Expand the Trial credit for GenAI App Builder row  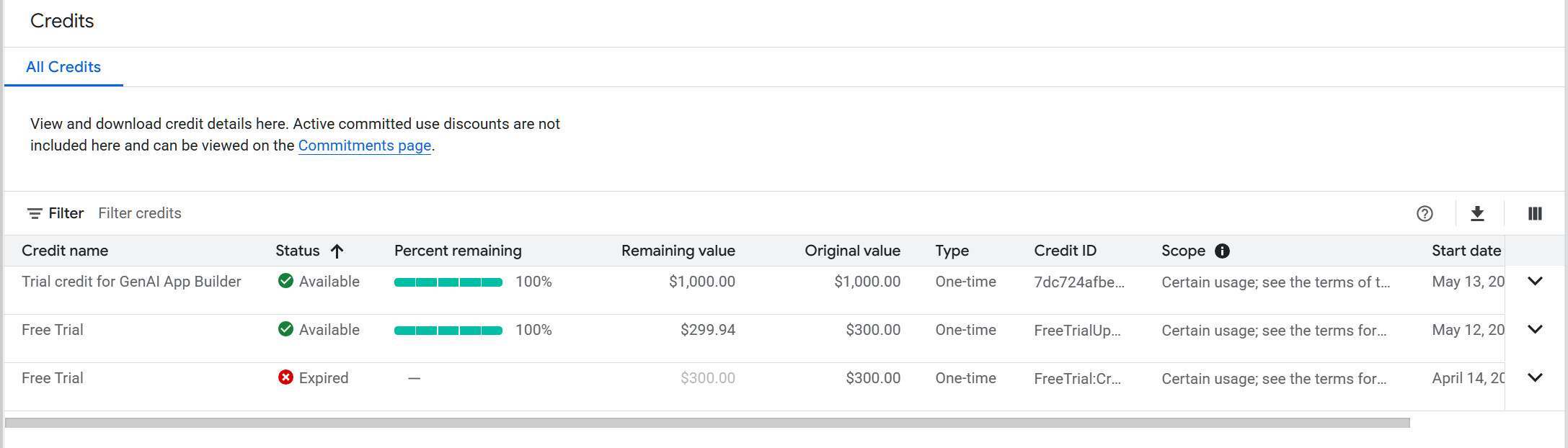point(1535,281)
